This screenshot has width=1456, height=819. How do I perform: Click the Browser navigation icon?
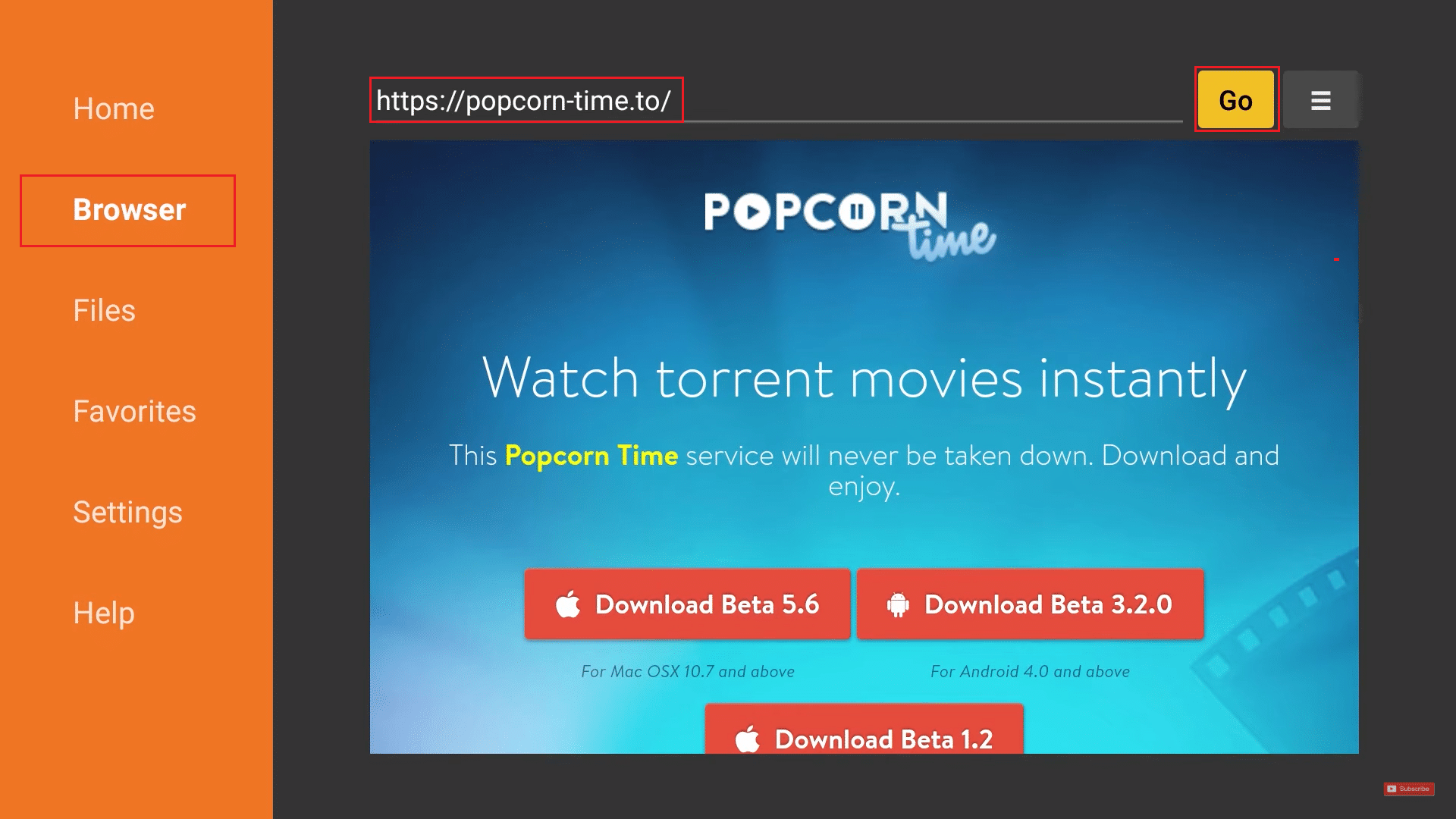[x=128, y=210]
